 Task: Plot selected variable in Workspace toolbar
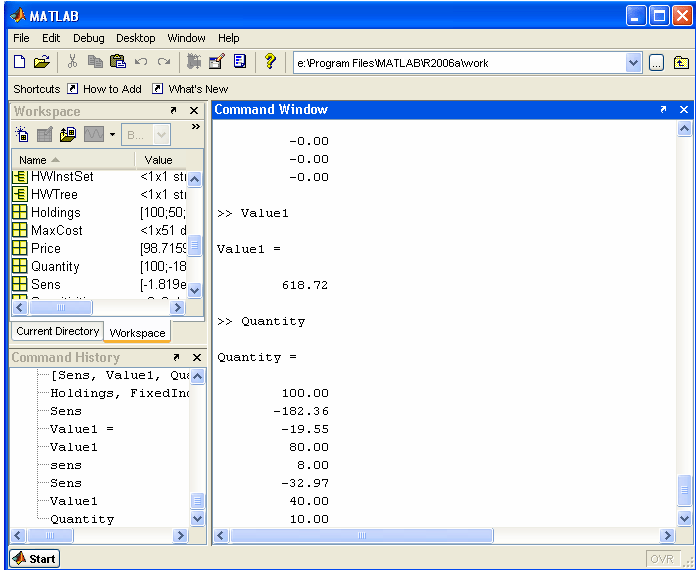click(x=94, y=134)
